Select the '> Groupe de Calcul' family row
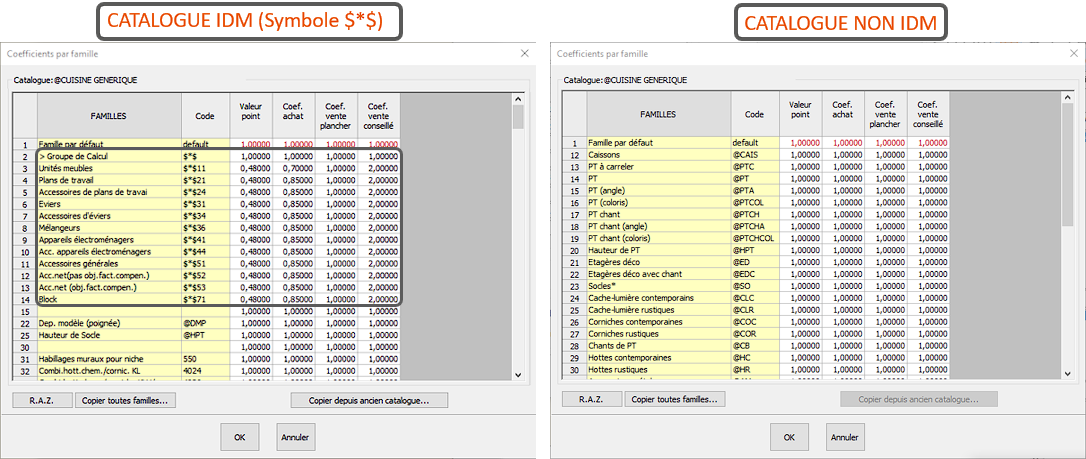The image size is (1086, 459). click(x=109, y=156)
